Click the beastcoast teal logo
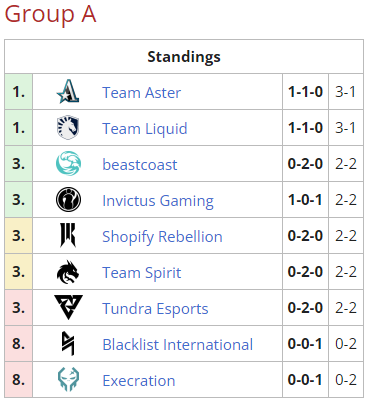Viewport: 371px width, 405px height. pyautogui.click(x=68, y=163)
